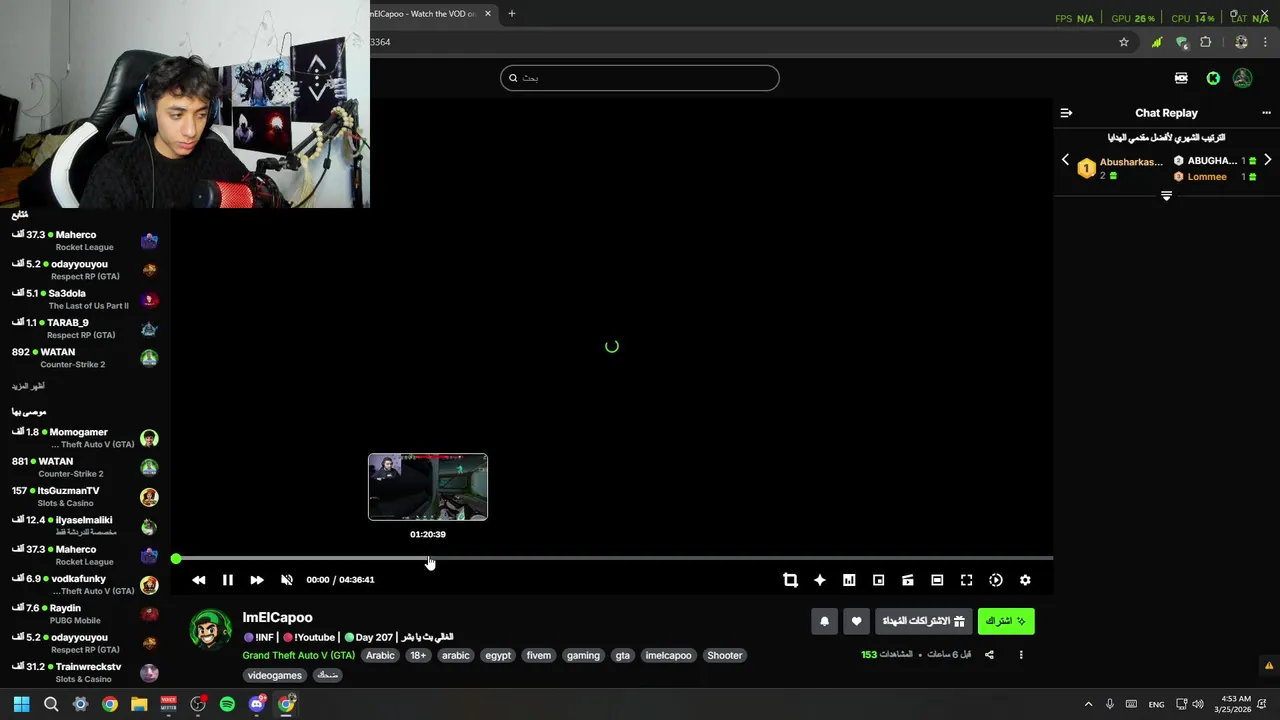Click the cast icon in the player
Screen dimensions: 1280x720
pyautogui.click(x=908, y=580)
